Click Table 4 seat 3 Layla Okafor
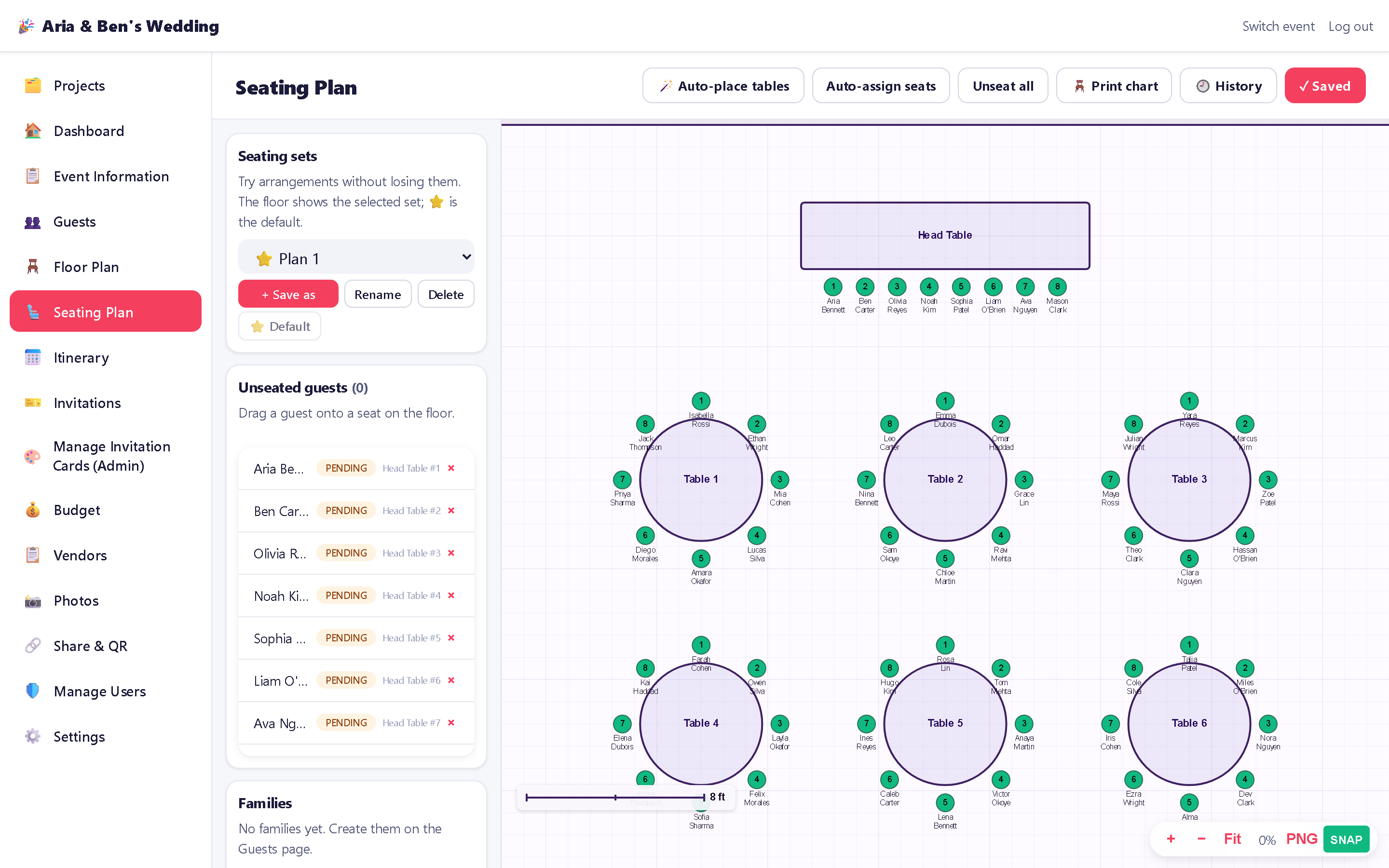Screen dimensions: 1389x868 (x=779, y=723)
